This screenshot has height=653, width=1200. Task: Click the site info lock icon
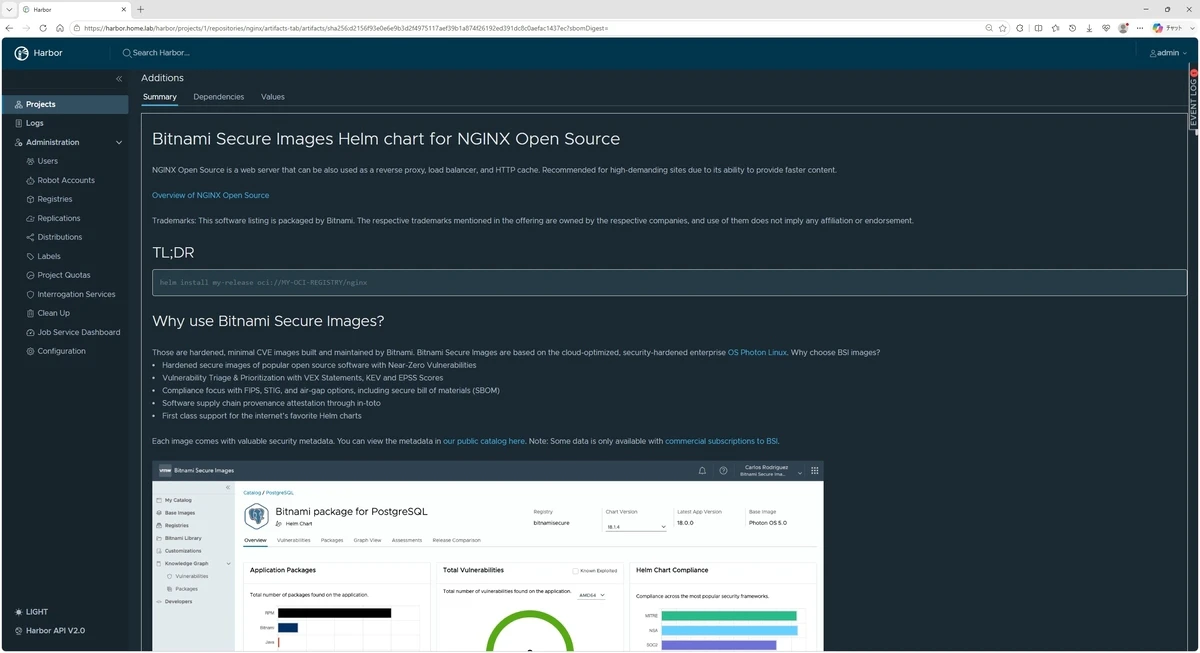(x=77, y=28)
